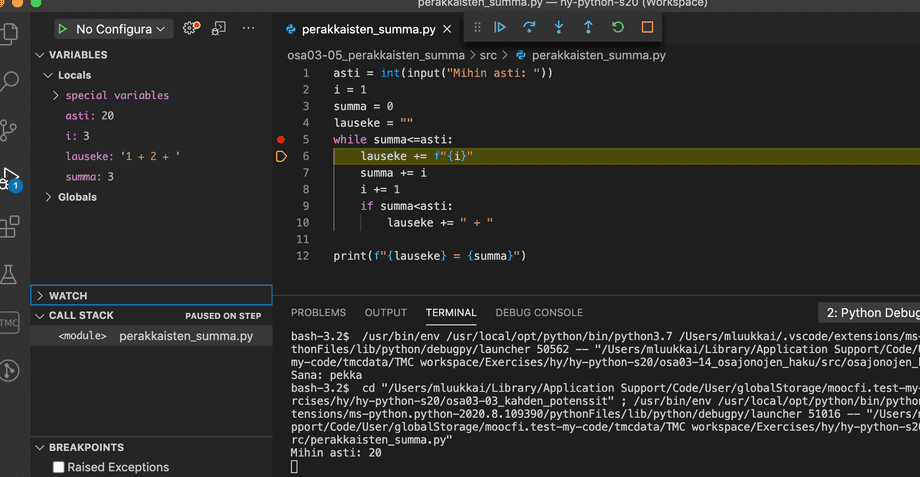Click the src breadcrumb link
This screenshot has height=477, width=920.
tap(488, 55)
